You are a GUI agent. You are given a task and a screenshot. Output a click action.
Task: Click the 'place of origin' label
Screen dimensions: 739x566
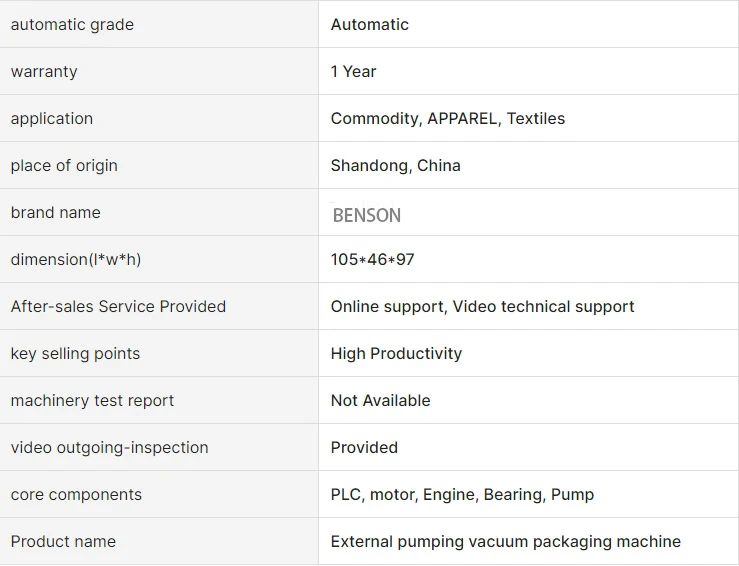[x=64, y=166]
